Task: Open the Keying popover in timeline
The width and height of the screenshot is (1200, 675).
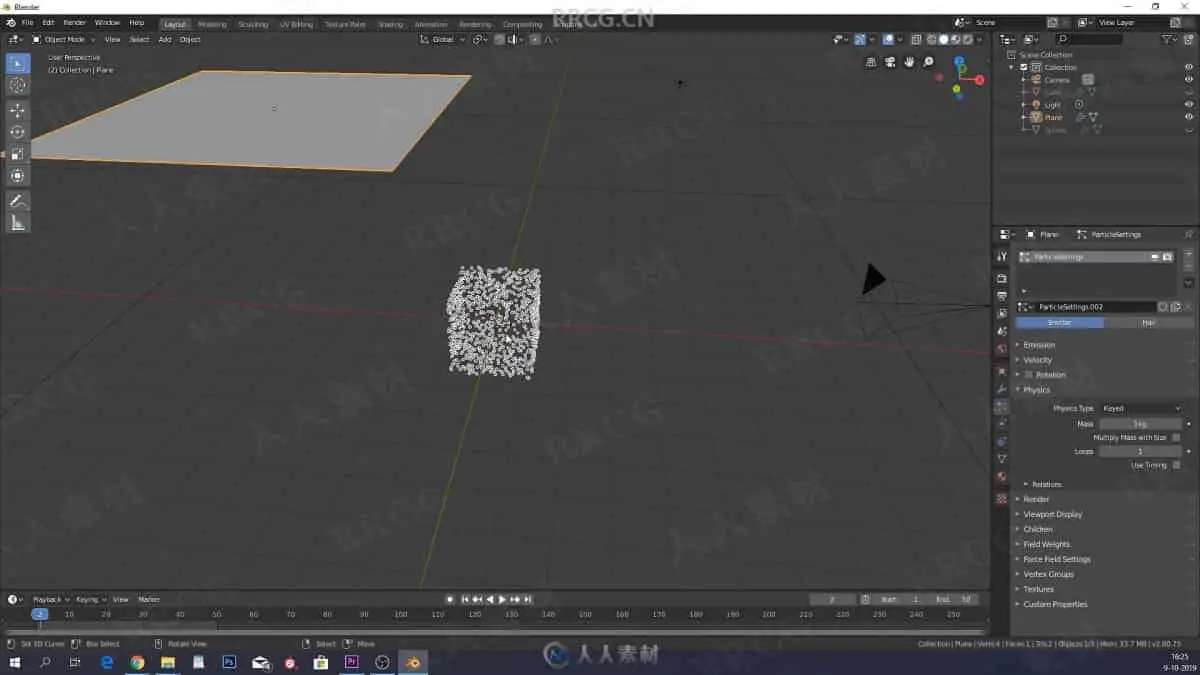Action: 90,599
